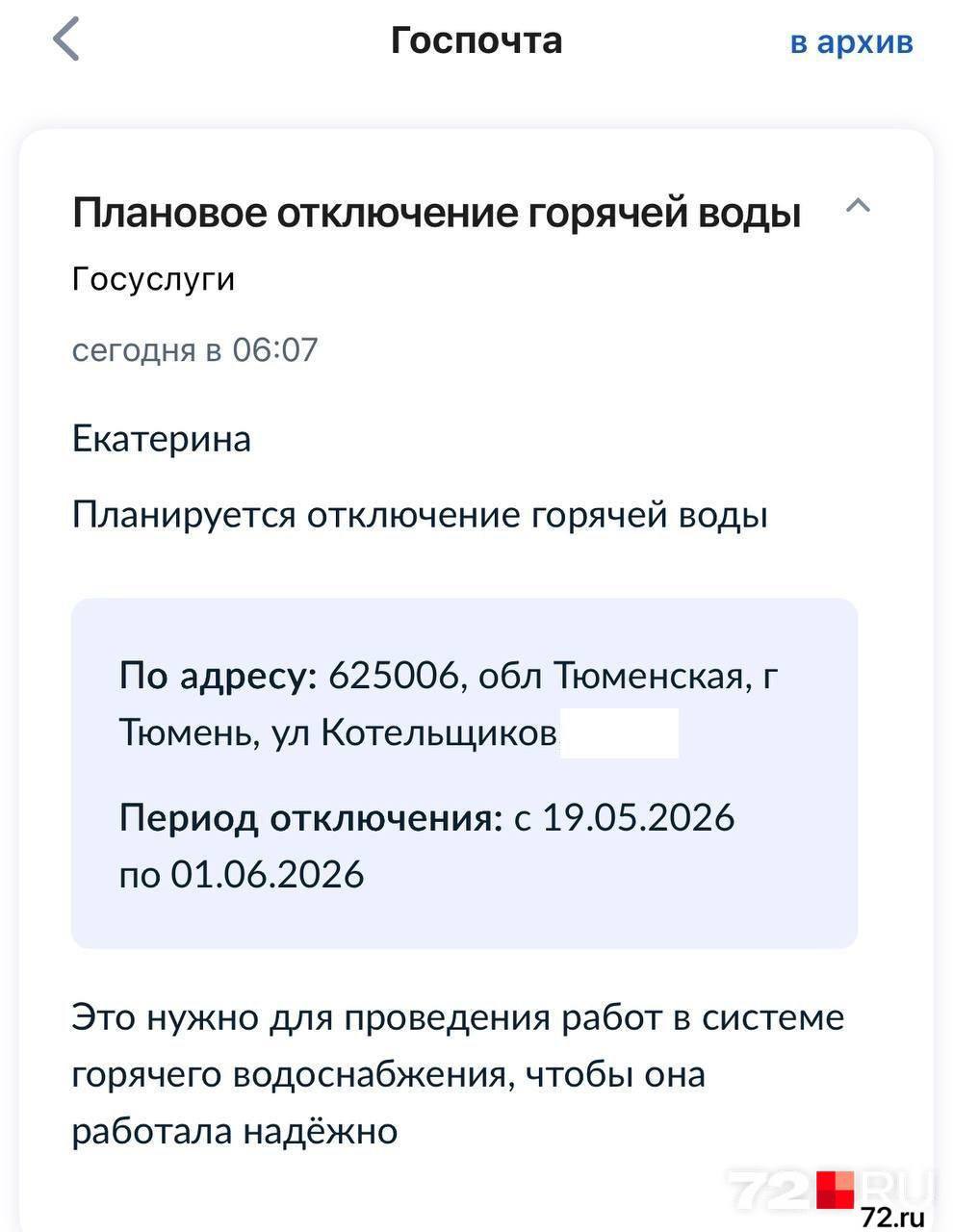Tap the back arrow icon
Screen dimensions: 953x1232
tap(66, 40)
